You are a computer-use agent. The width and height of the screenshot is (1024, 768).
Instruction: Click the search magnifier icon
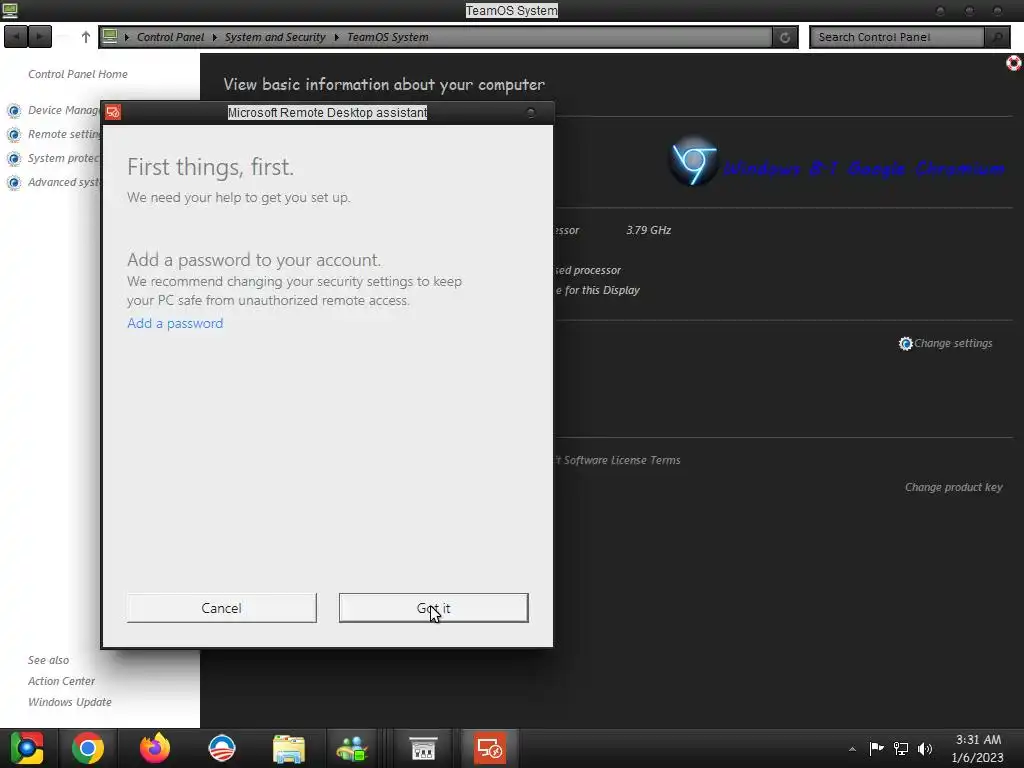(x=997, y=37)
